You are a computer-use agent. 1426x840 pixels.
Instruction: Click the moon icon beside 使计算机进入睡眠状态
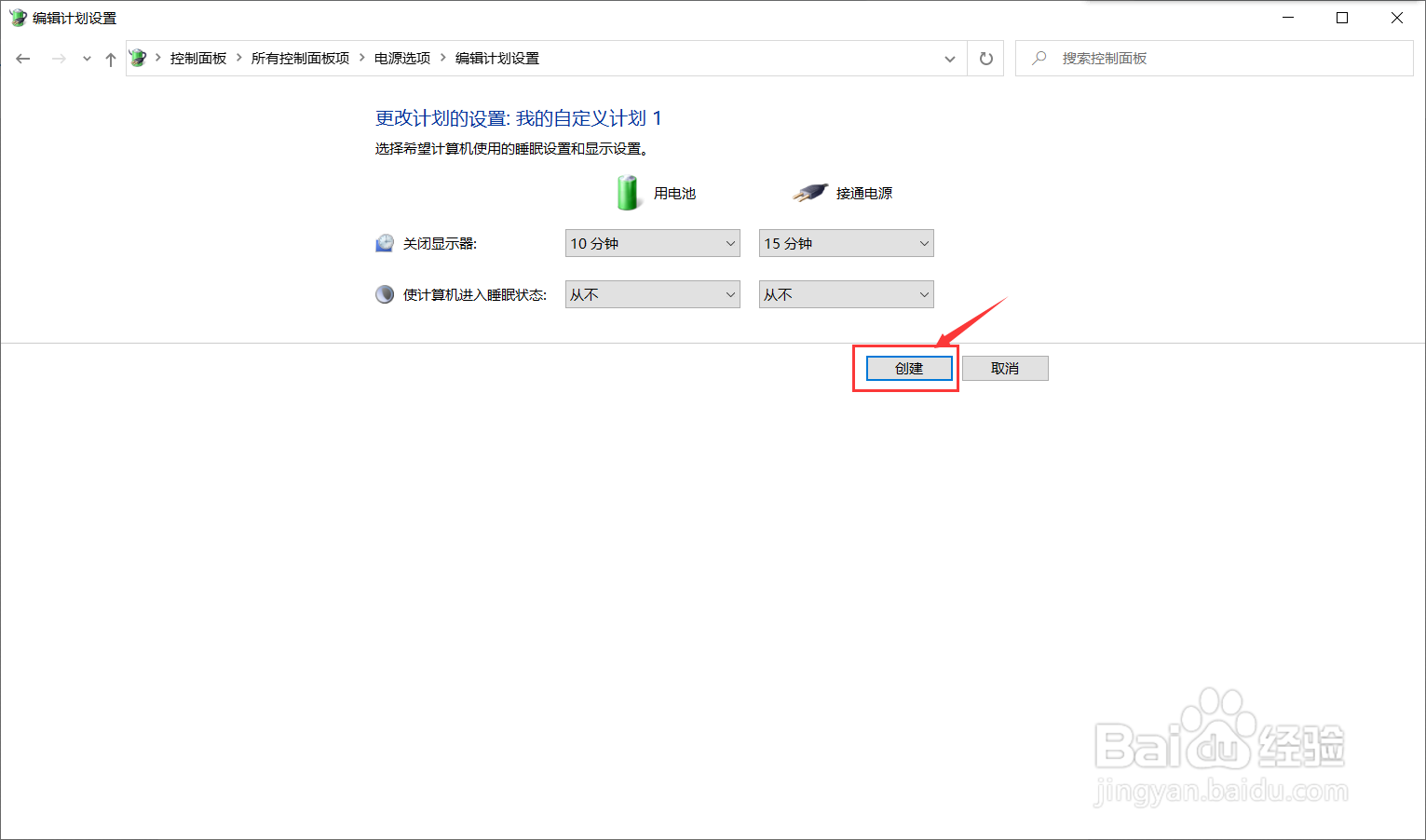point(385,293)
